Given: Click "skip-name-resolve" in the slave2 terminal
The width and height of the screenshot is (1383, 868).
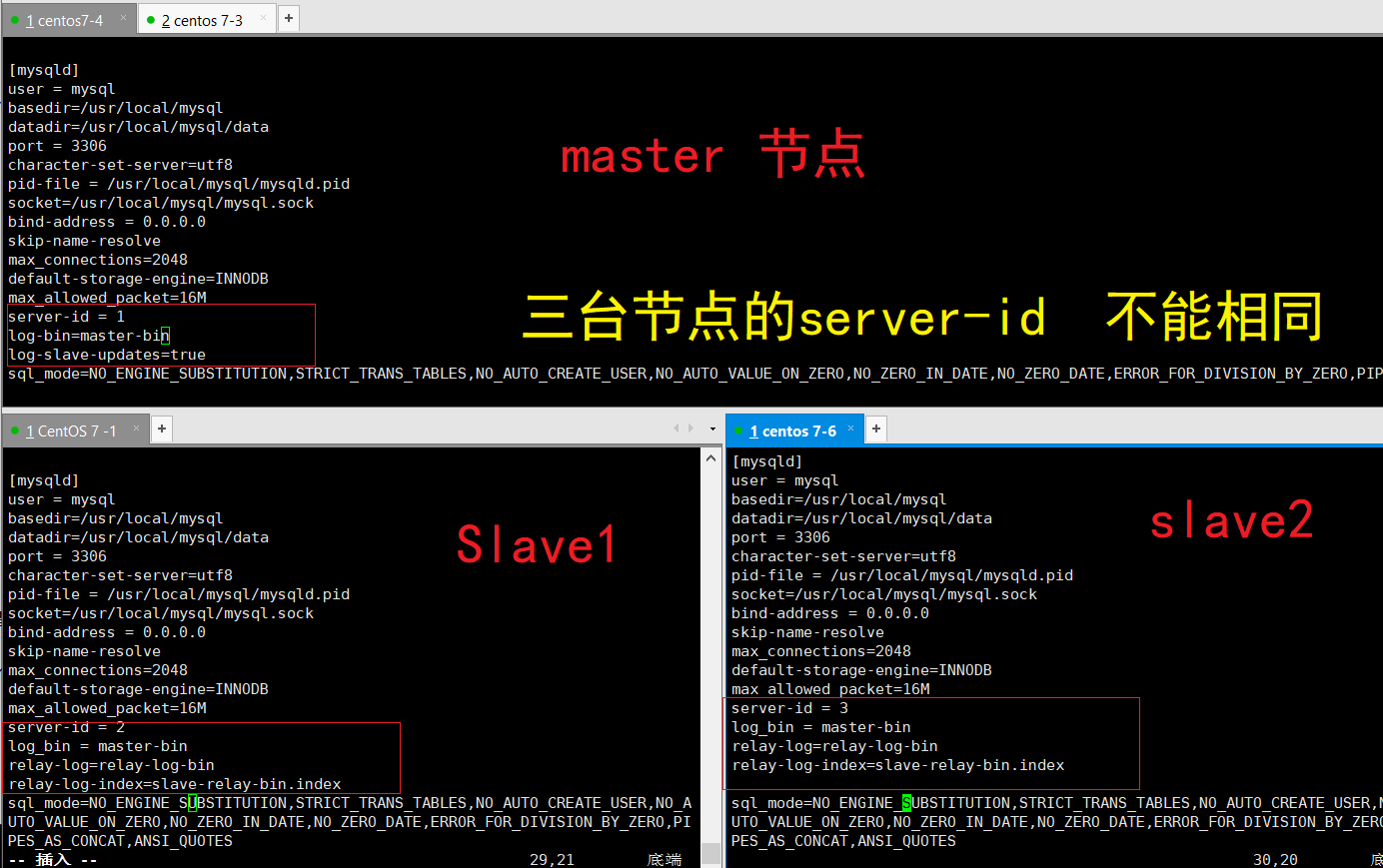Looking at the screenshot, I should tap(807, 632).
